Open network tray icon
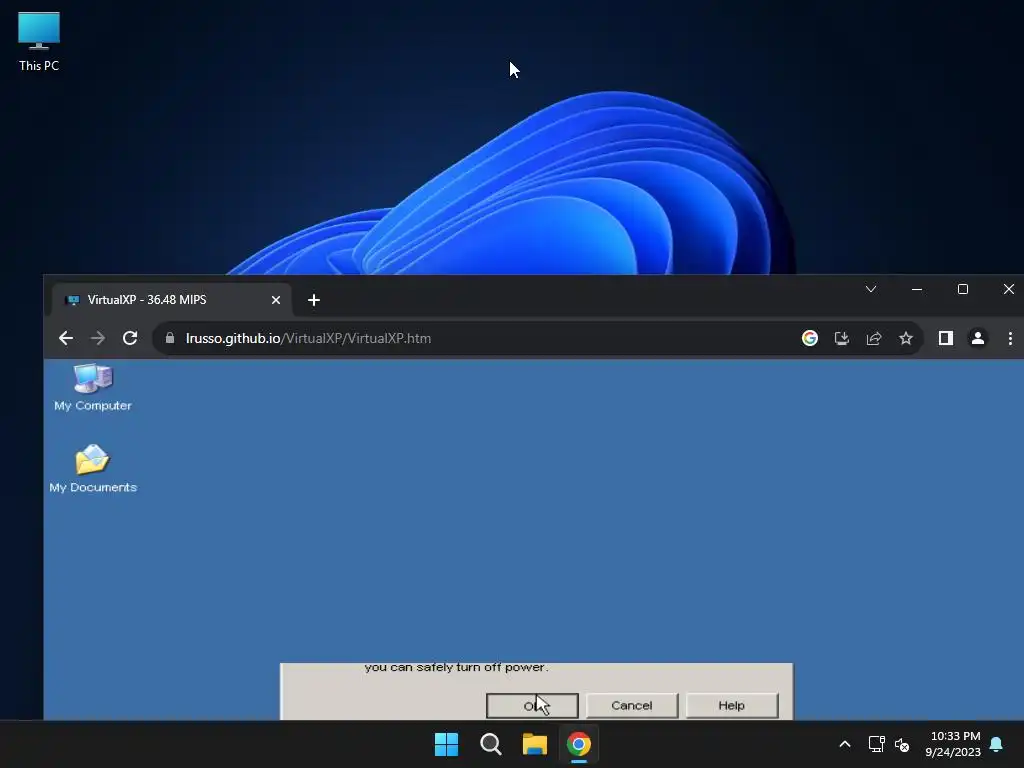 (x=876, y=744)
